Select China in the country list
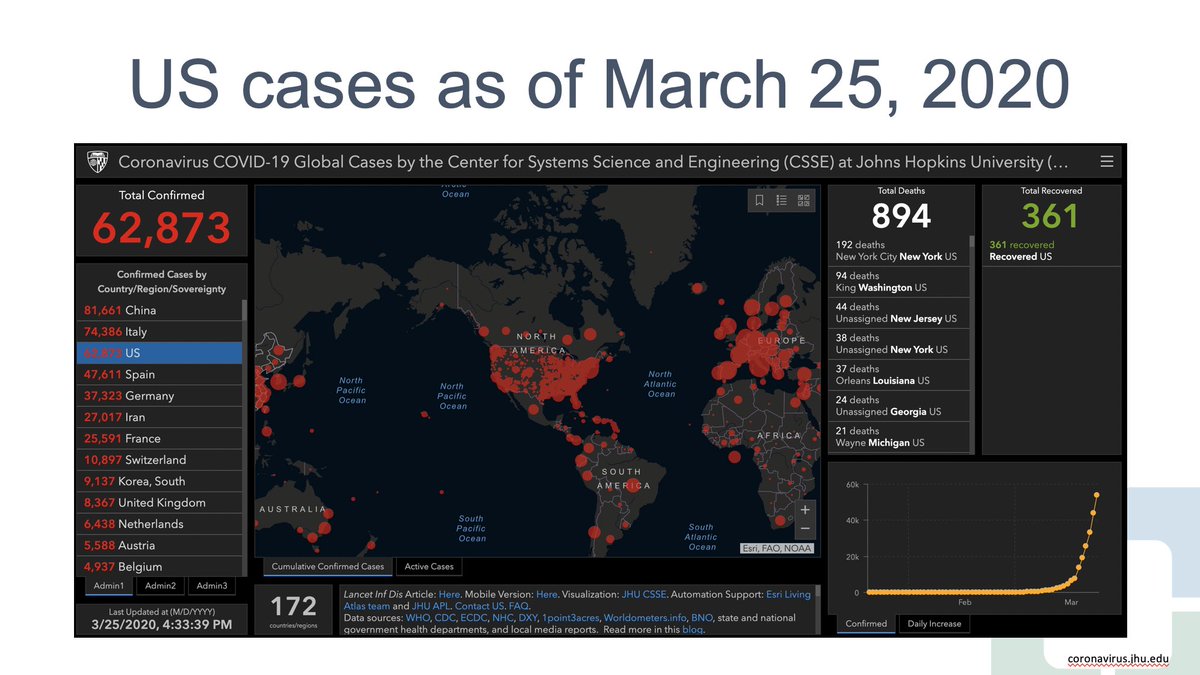Screen dimensions: 1200x675 160,310
